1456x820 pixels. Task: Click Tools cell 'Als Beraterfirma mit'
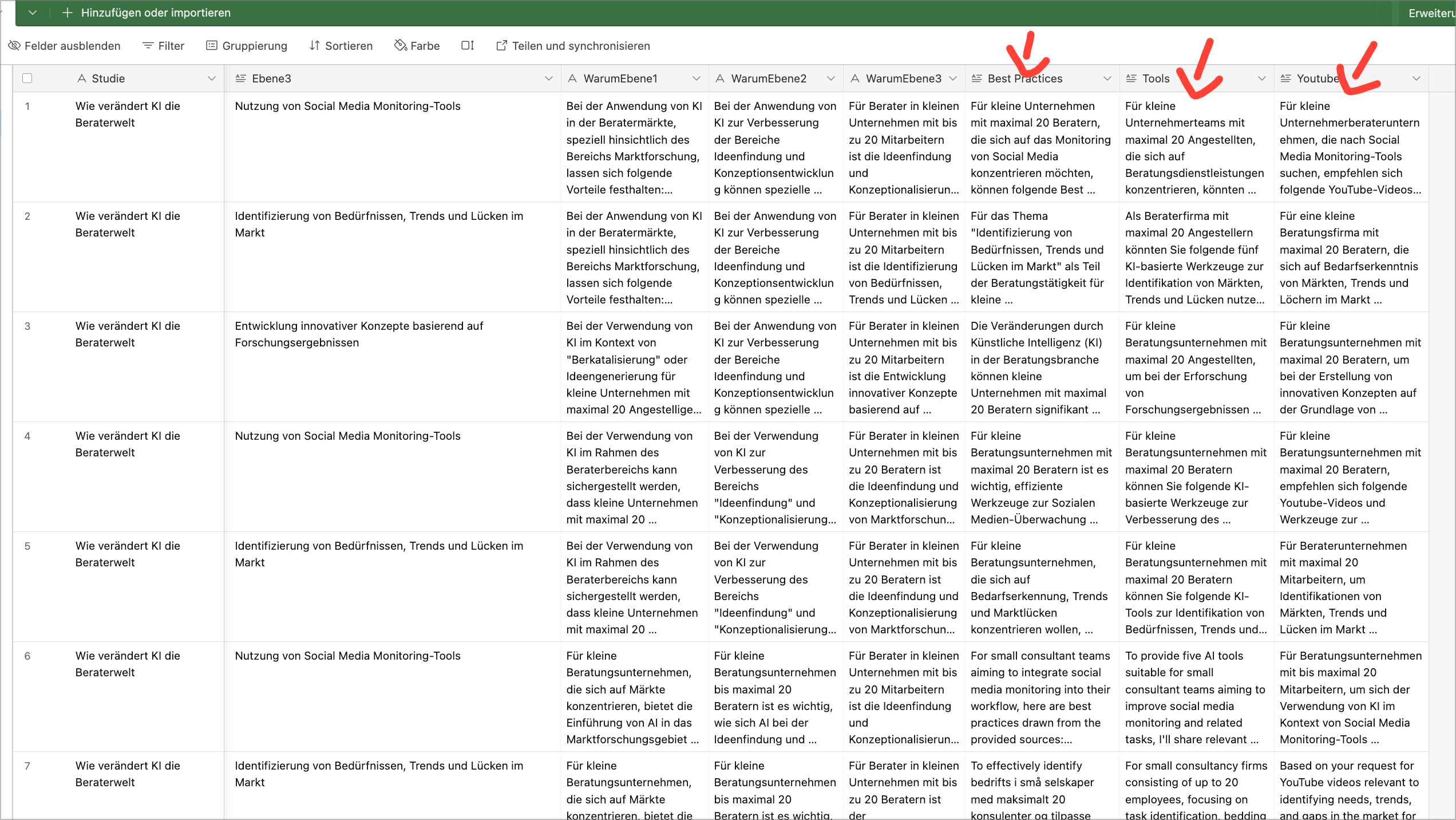[x=1197, y=257]
